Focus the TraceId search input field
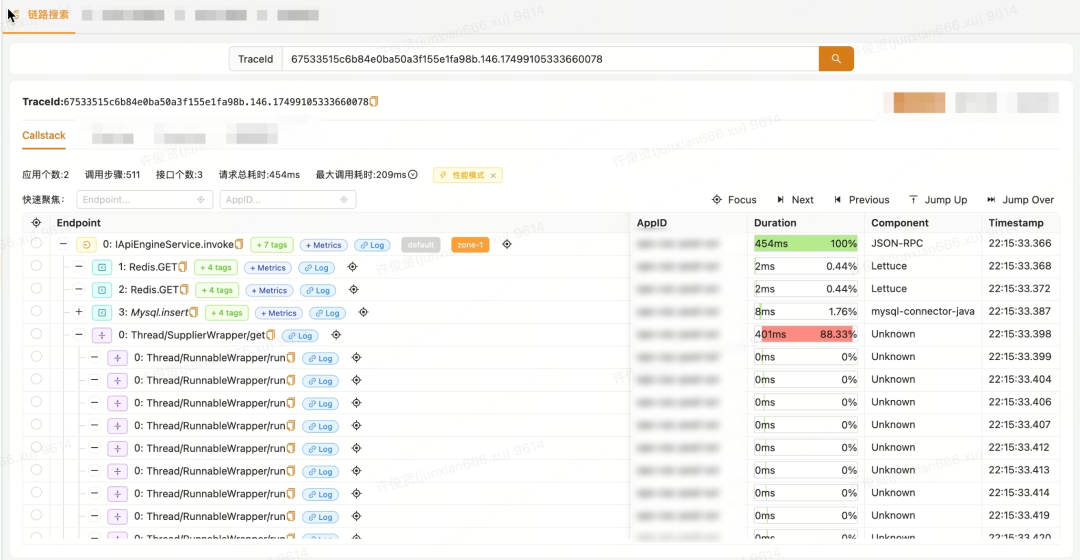Viewport: 1080px width, 560px height. pyautogui.click(x=550, y=59)
